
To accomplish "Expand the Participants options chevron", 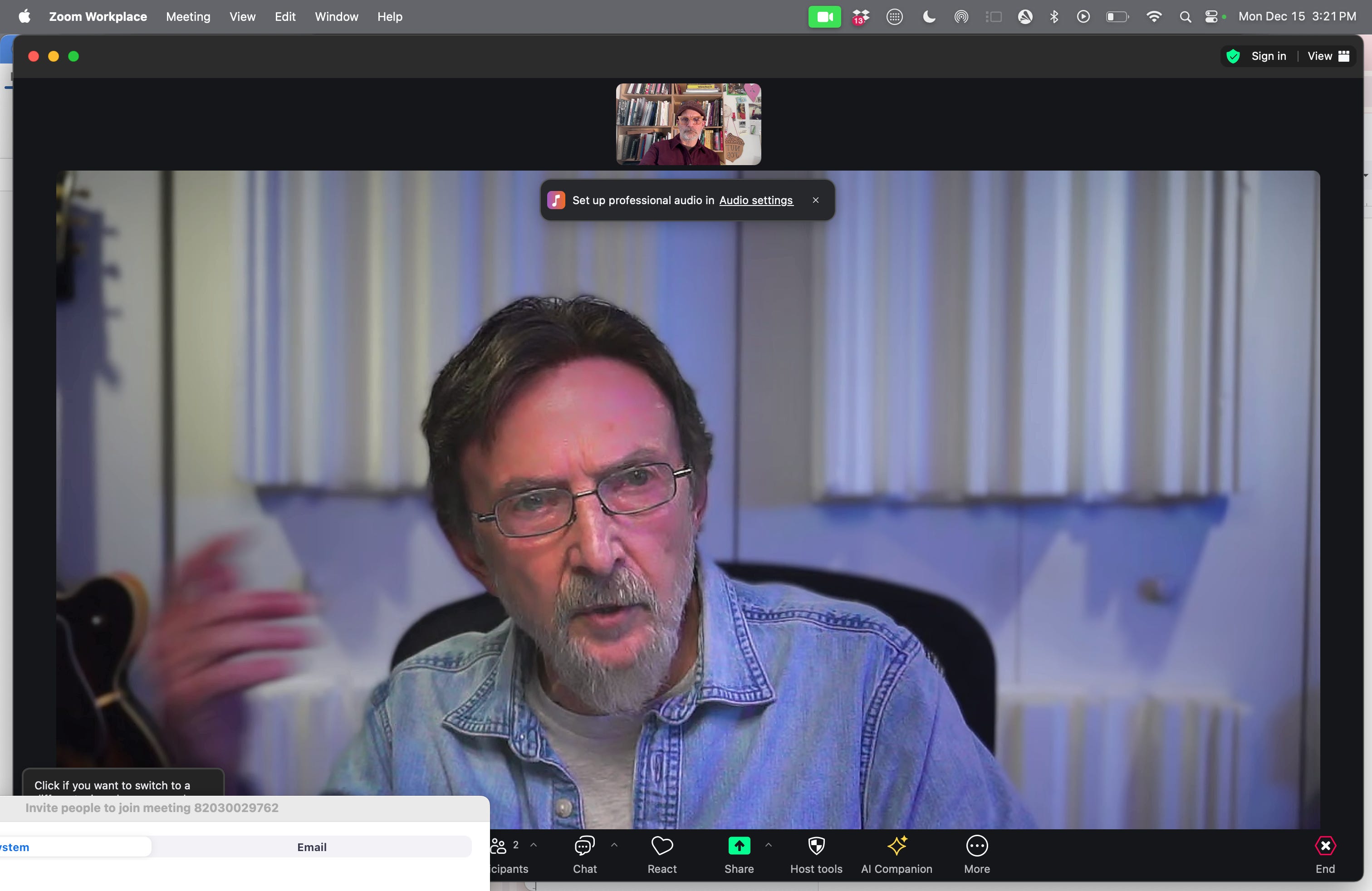I will point(534,845).
